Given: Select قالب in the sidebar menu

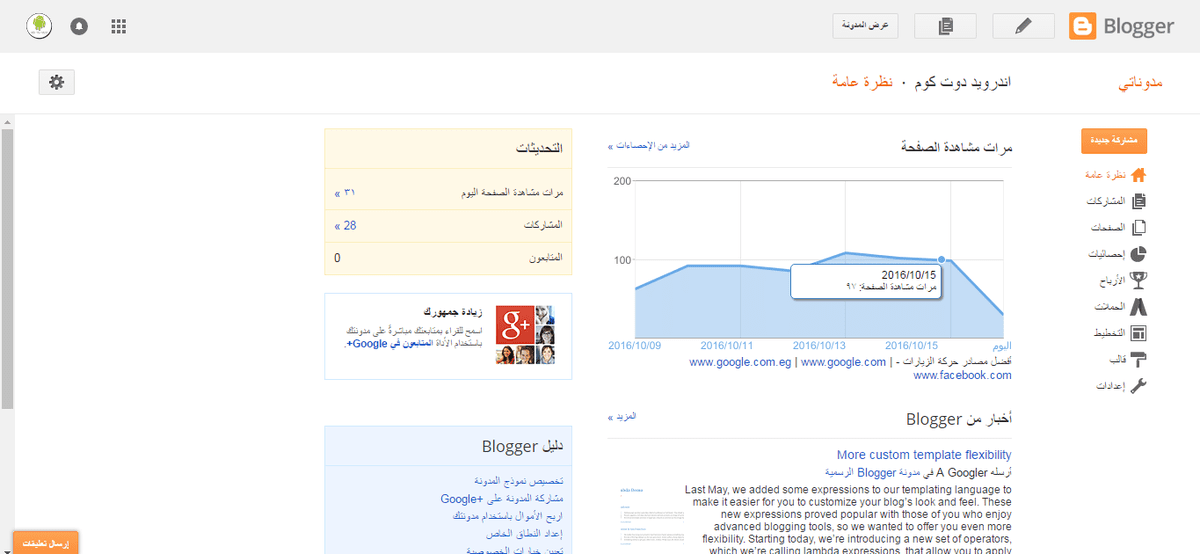Looking at the screenshot, I should coord(1118,360).
